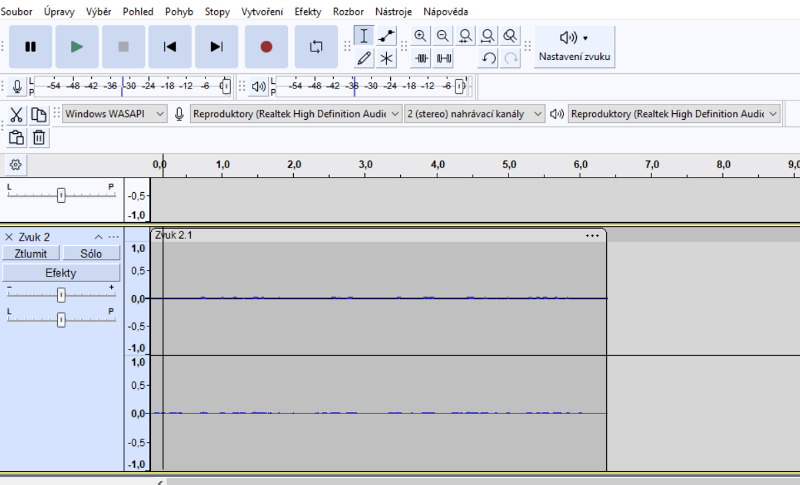Open the Stopy menu
800x485 pixels.
[217, 11]
